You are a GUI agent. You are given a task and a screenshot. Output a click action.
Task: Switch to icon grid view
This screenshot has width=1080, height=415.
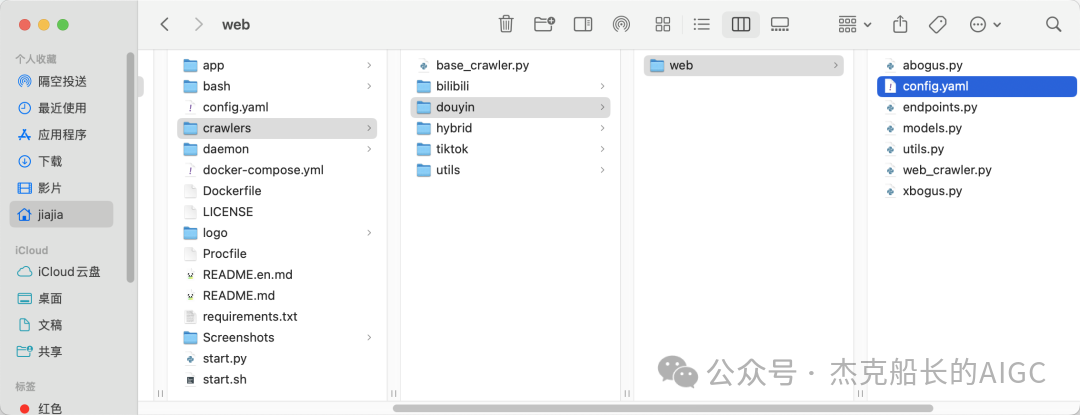[x=663, y=25]
